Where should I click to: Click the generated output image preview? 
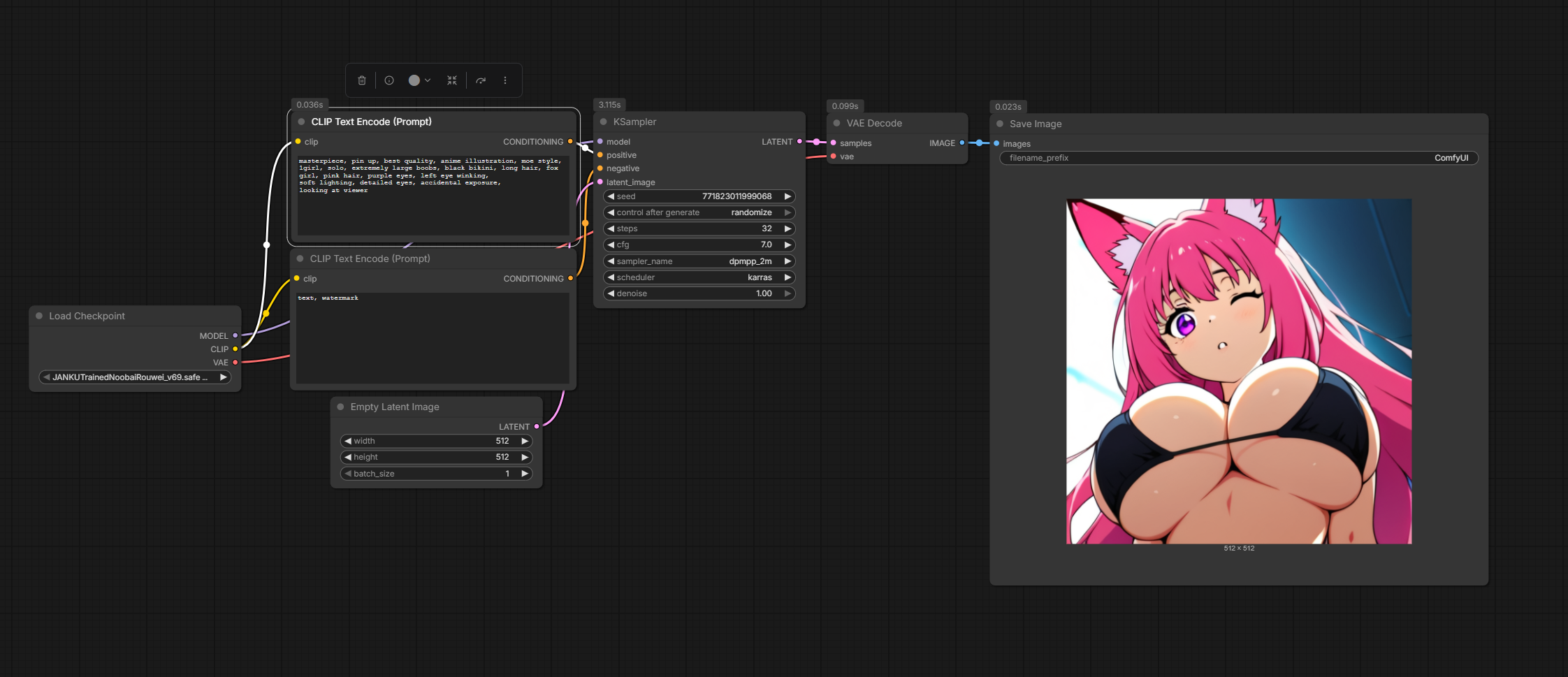point(1238,371)
